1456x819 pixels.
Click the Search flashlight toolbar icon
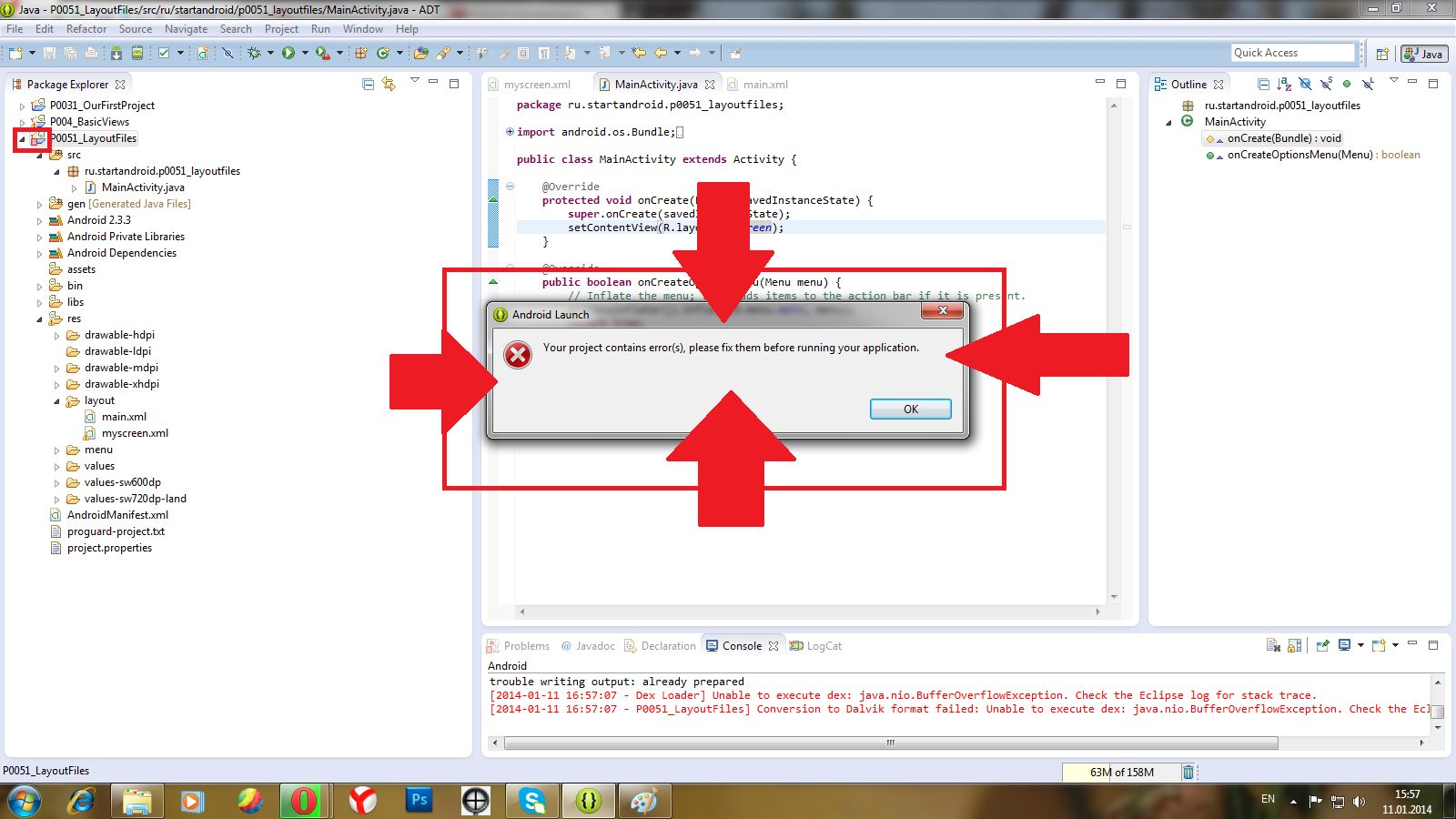pyautogui.click(x=443, y=53)
